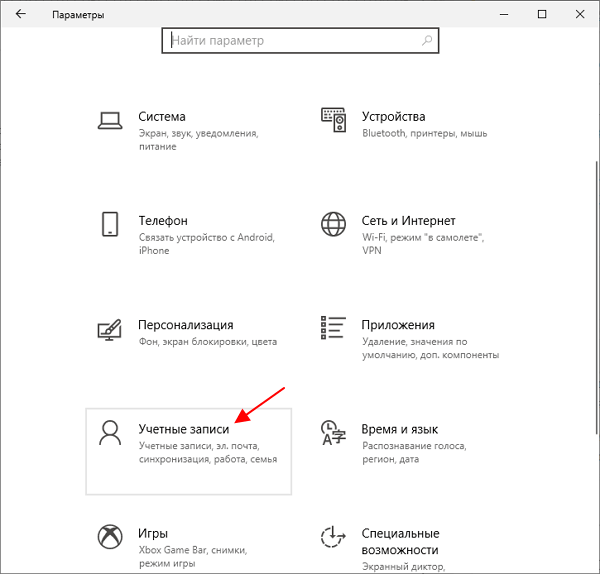Click the 'Bluetooth, принтеры, мышь' description

click(425, 134)
